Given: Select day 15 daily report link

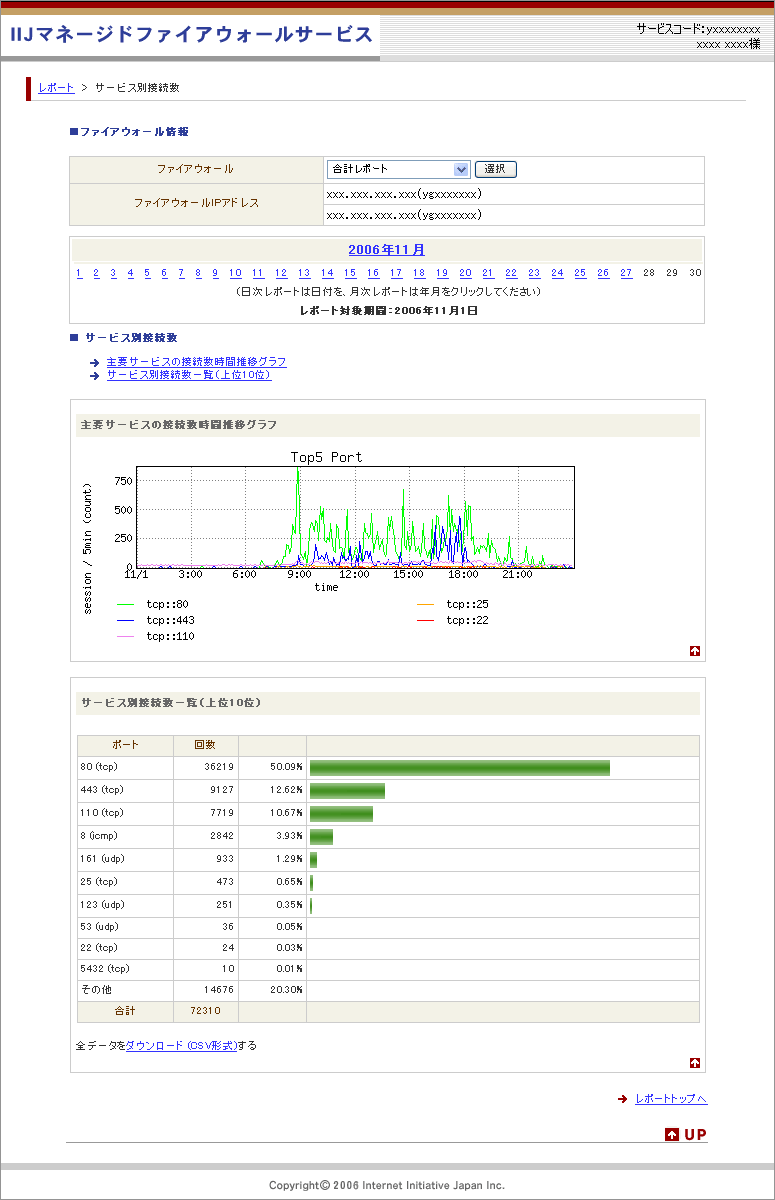Looking at the screenshot, I should [x=350, y=273].
